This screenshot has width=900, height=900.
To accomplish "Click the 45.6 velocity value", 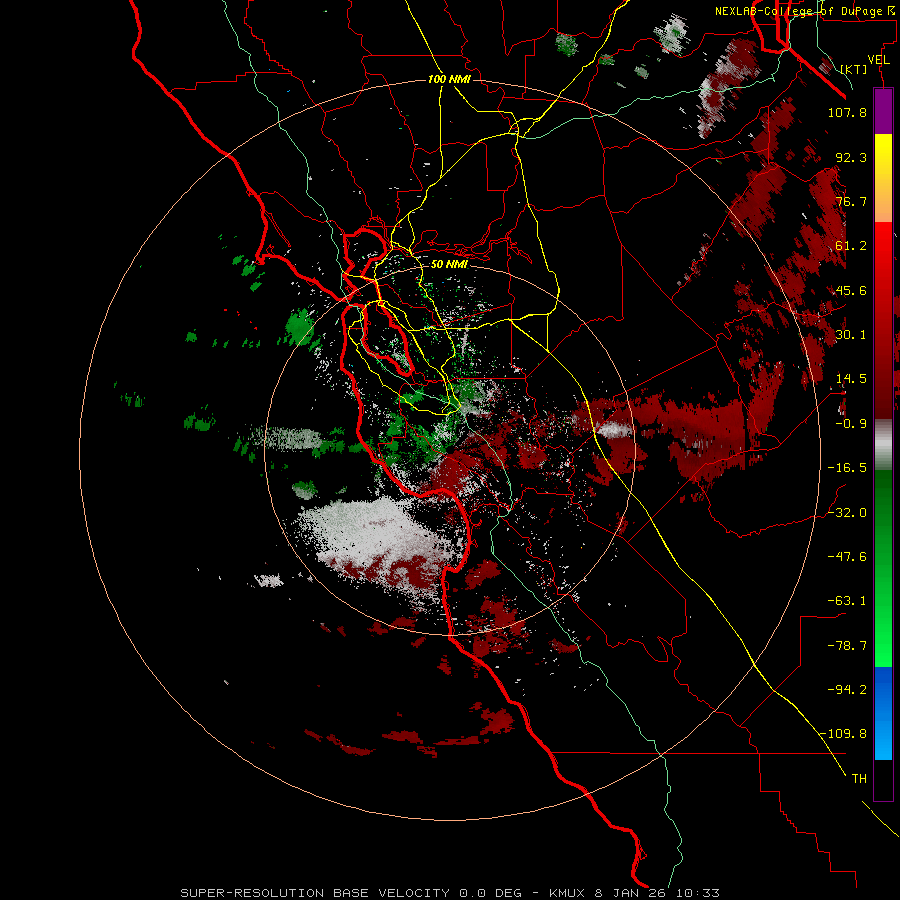I will (851, 290).
